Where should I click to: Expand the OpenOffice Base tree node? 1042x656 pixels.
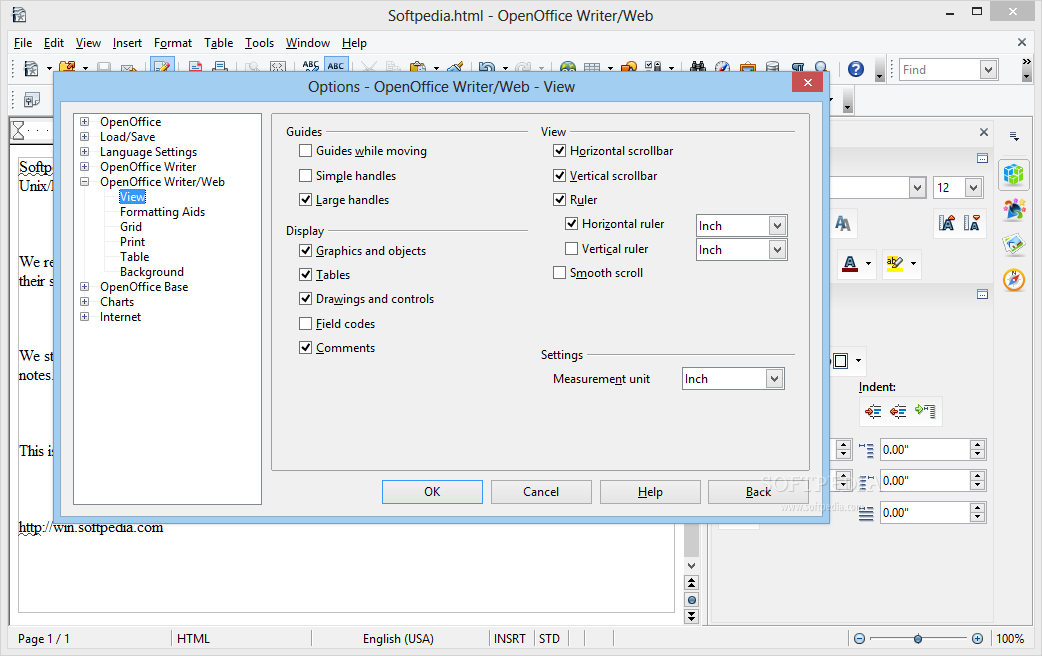tap(84, 286)
